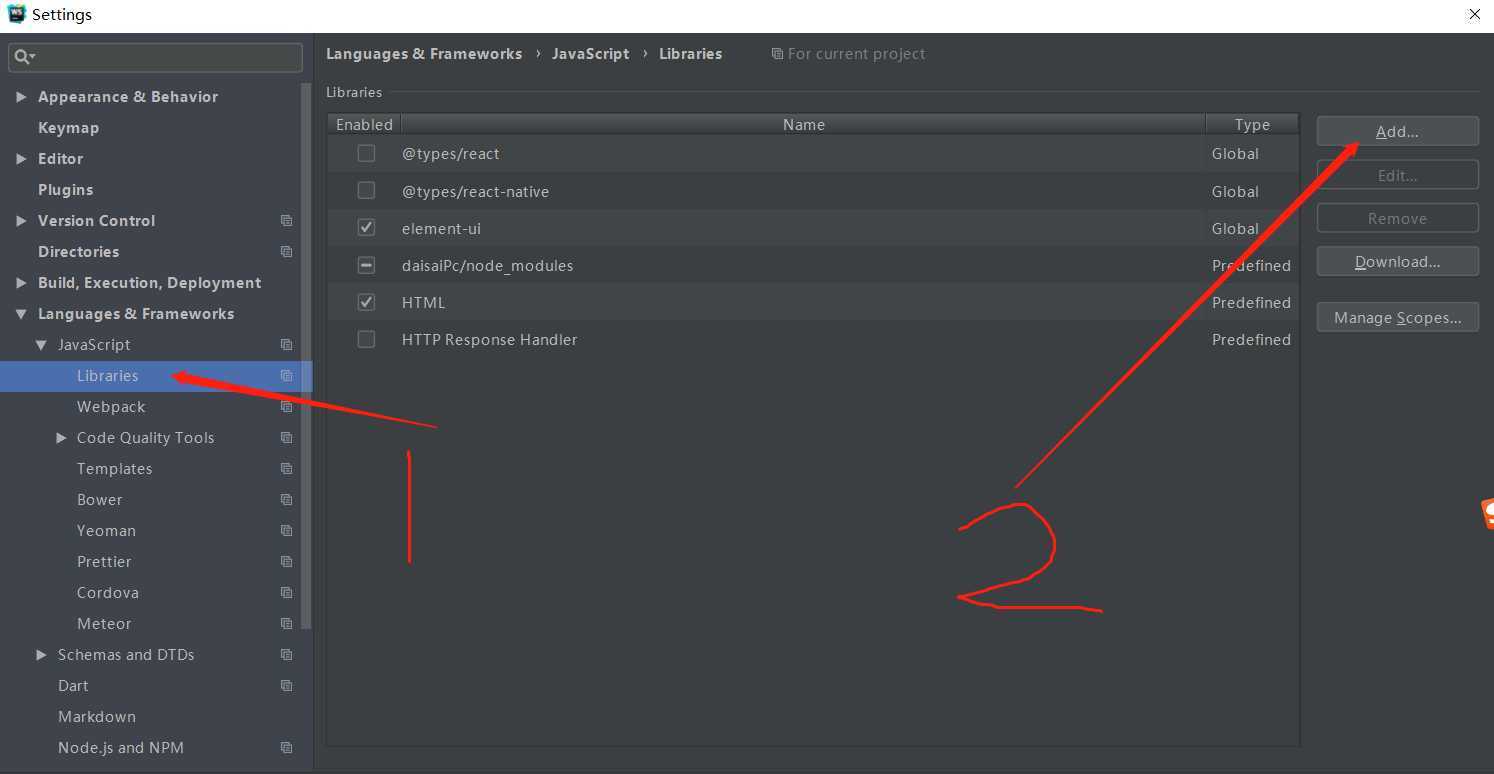Expand Schemas and DTDs arrow
Screen dimensions: 1494x774
[41, 655]
